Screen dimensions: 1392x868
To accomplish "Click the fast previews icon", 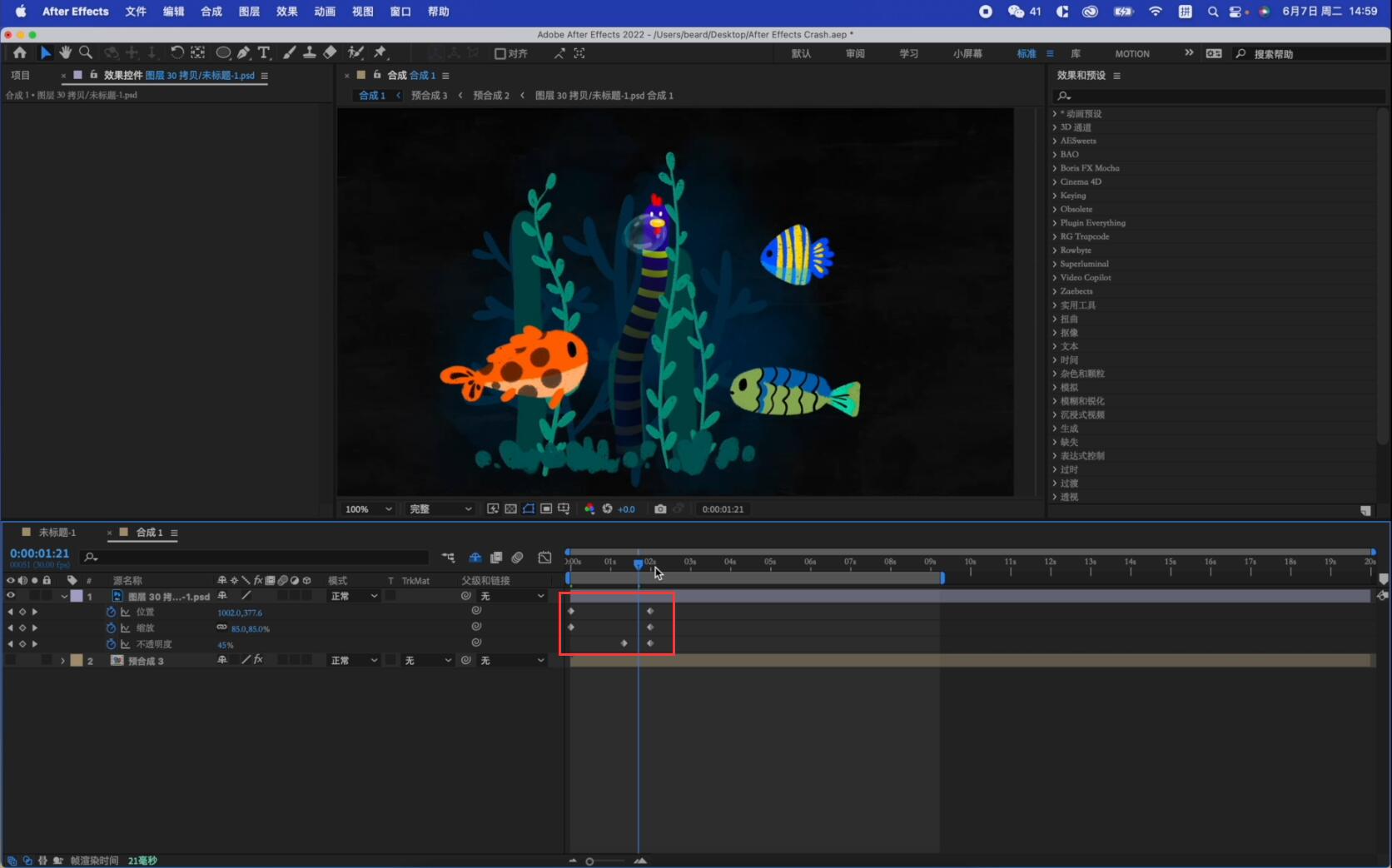I will pyautogui.click(x=493, y=508).
